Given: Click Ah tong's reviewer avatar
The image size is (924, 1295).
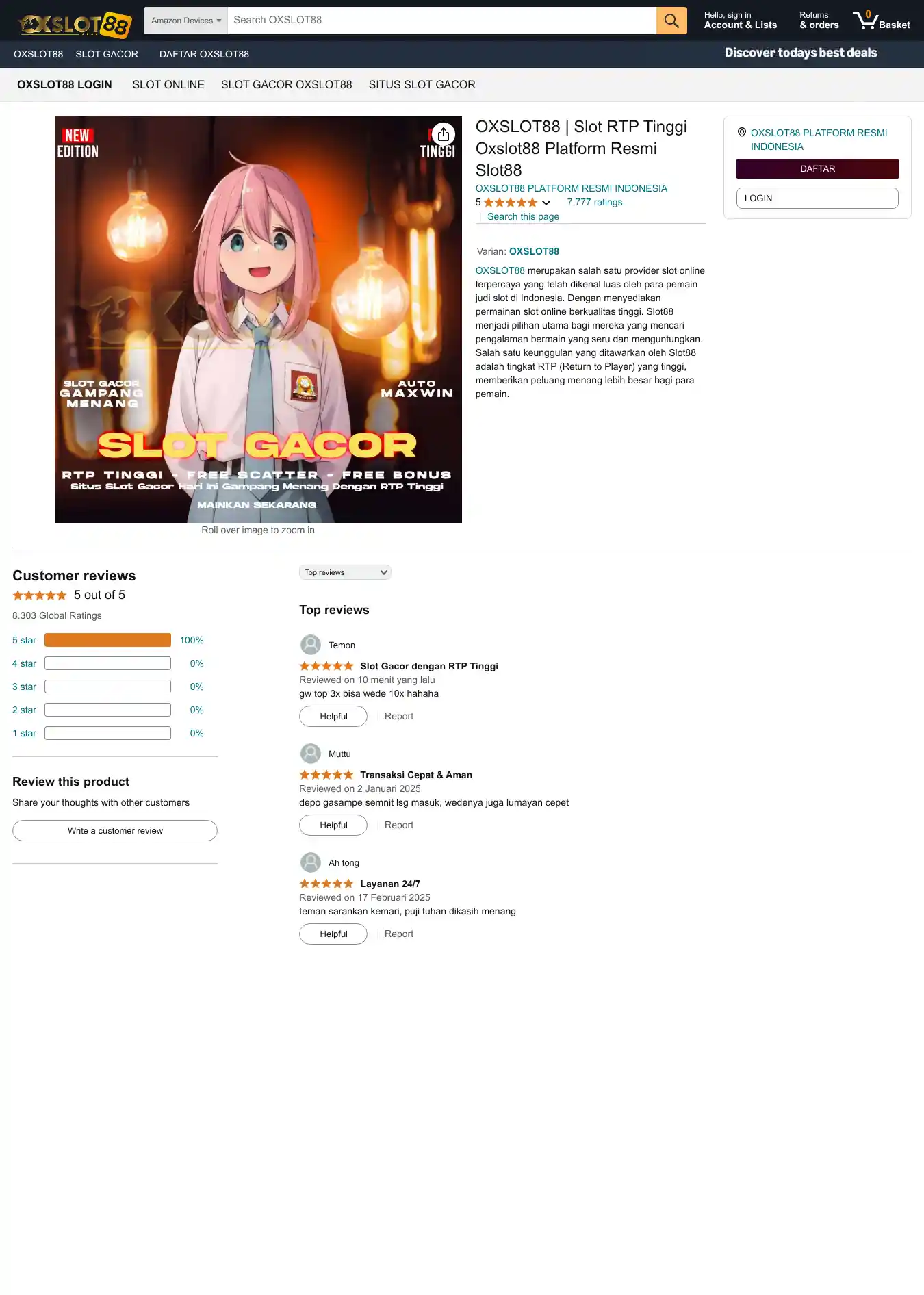Looking at the screenshot, I should pos(311,862).
